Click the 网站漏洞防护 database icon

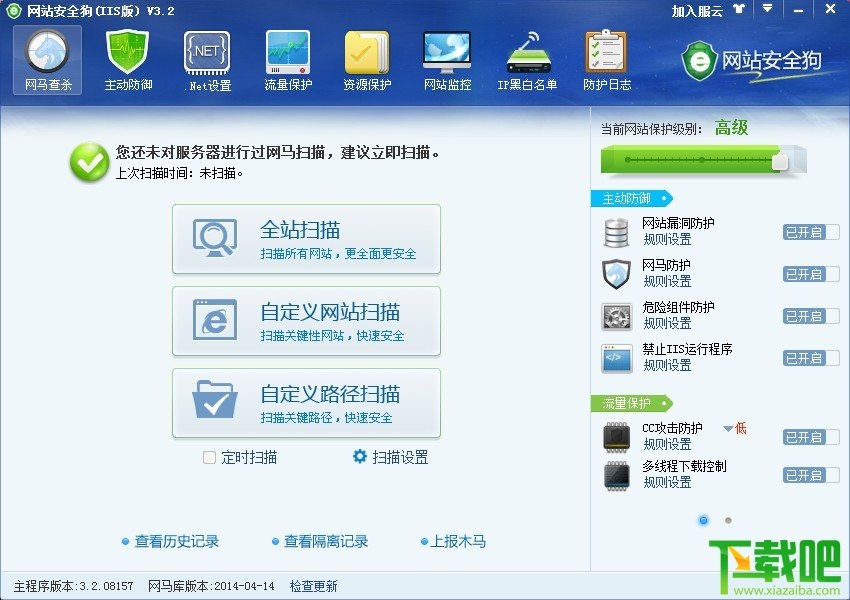[616, 232]
